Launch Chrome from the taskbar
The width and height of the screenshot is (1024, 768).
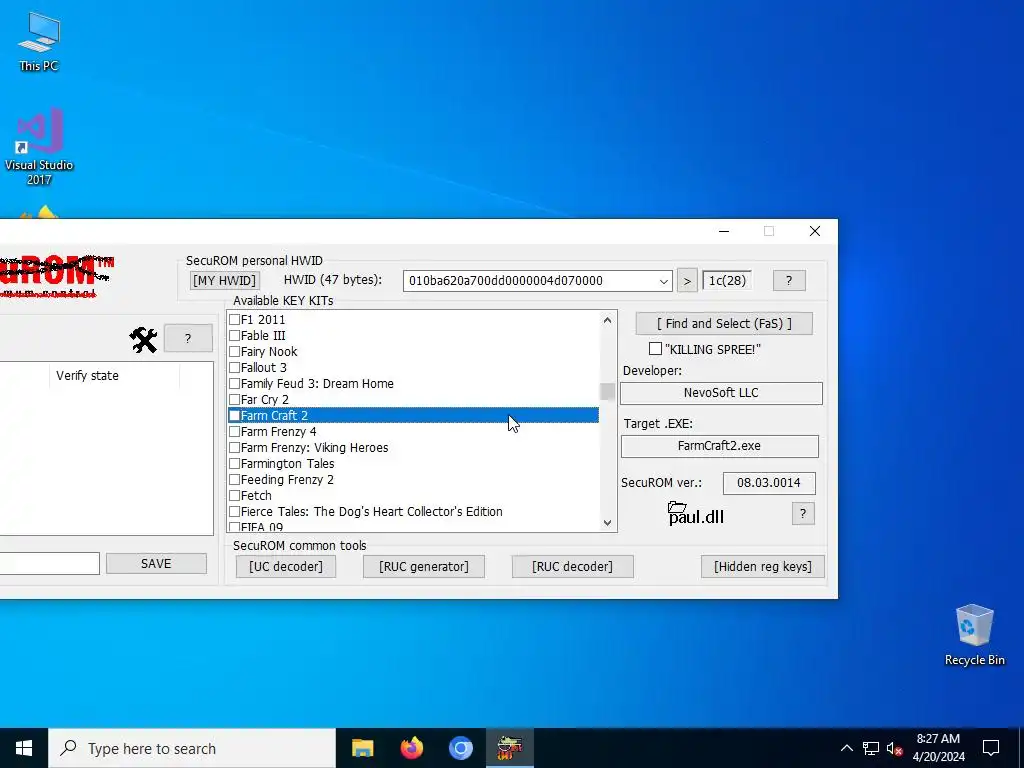tap(460, 748)
